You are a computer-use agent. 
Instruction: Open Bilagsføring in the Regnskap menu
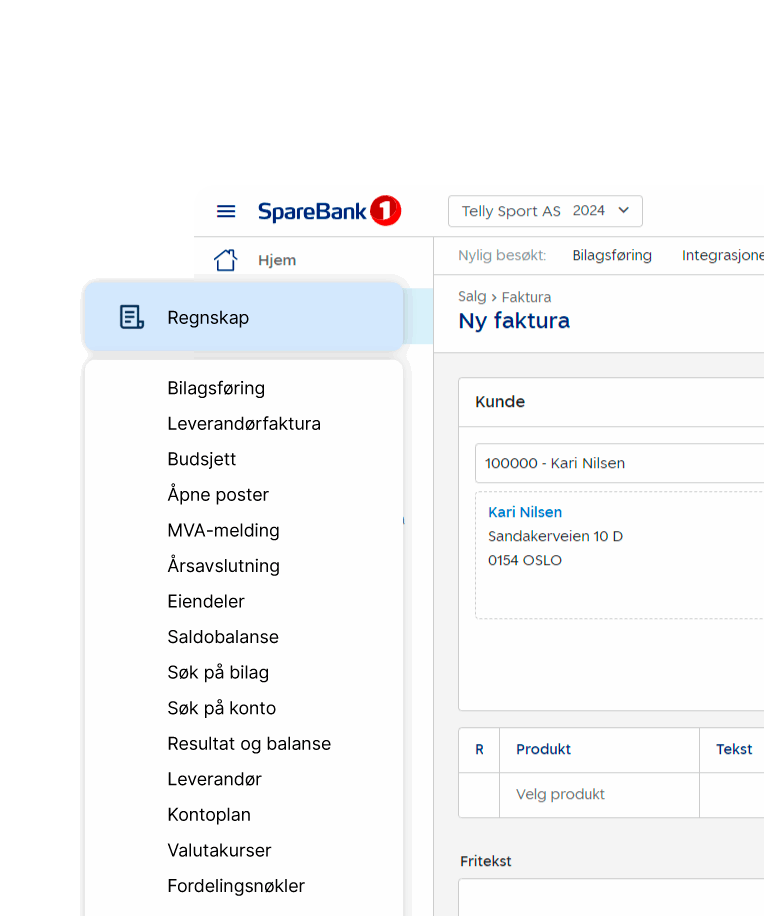pyautogui.click(x=216, y=388)
